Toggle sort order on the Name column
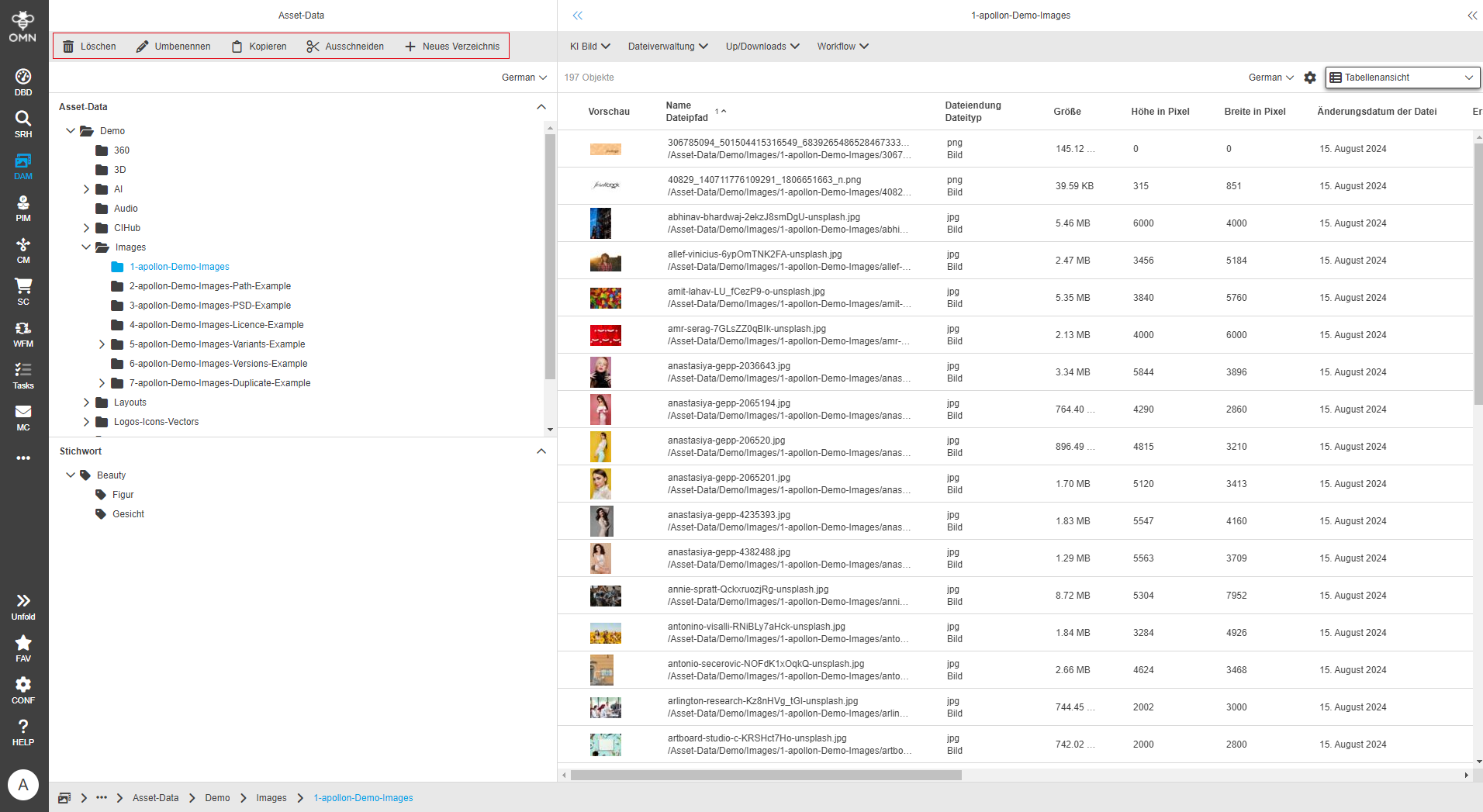The image size is (1483, 812). pyautogui.click(x=722, y=110)
